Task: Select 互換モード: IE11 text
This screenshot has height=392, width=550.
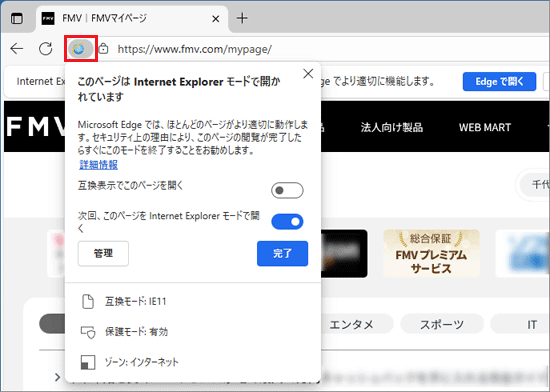Action: pos(135,302)
